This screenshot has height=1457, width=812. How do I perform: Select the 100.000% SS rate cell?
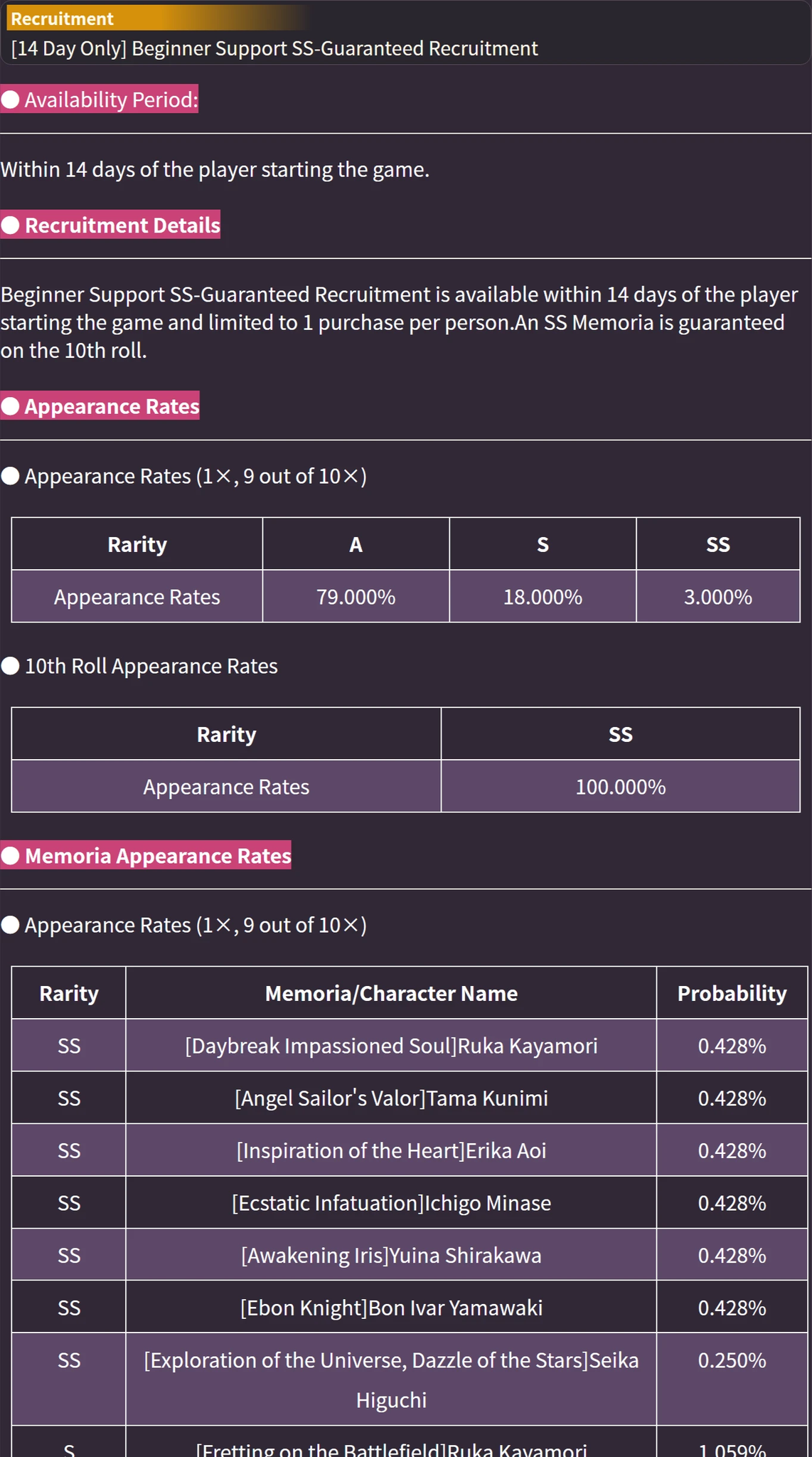click(621, 786)
